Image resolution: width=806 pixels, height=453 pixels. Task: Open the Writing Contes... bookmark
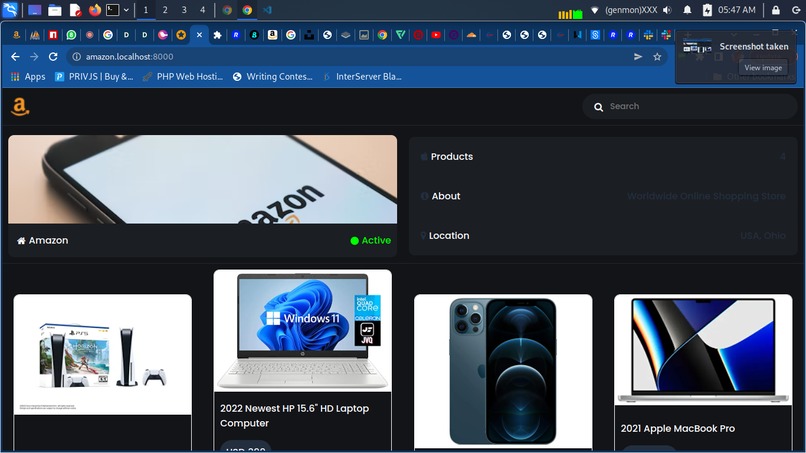tap(273, 77)
